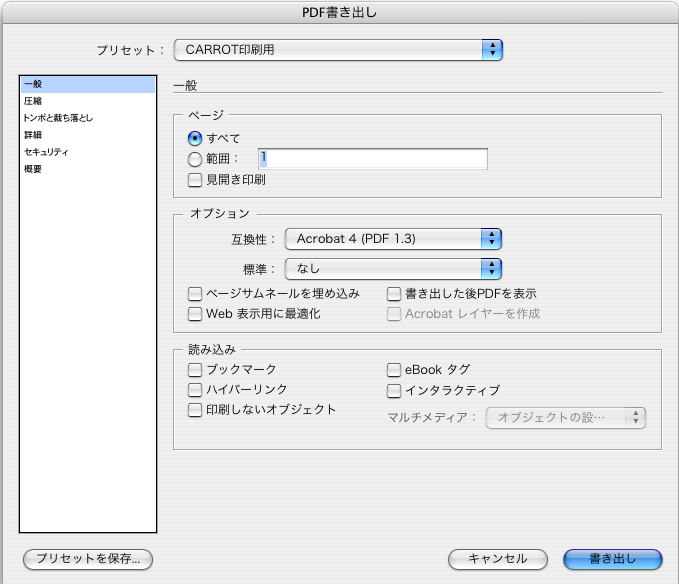Enable ブックマーク checkbox

195,370
